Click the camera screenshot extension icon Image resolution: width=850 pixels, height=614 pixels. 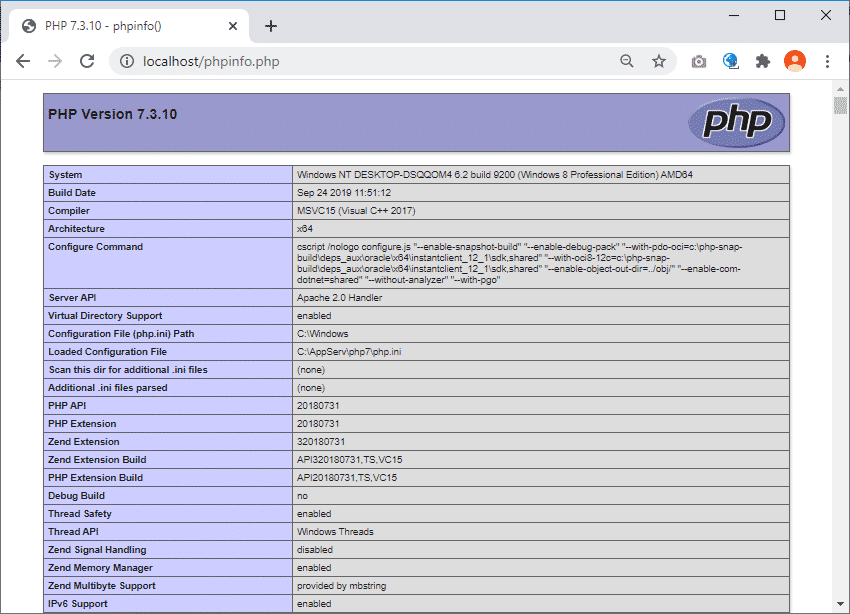[x=699, y=62]
